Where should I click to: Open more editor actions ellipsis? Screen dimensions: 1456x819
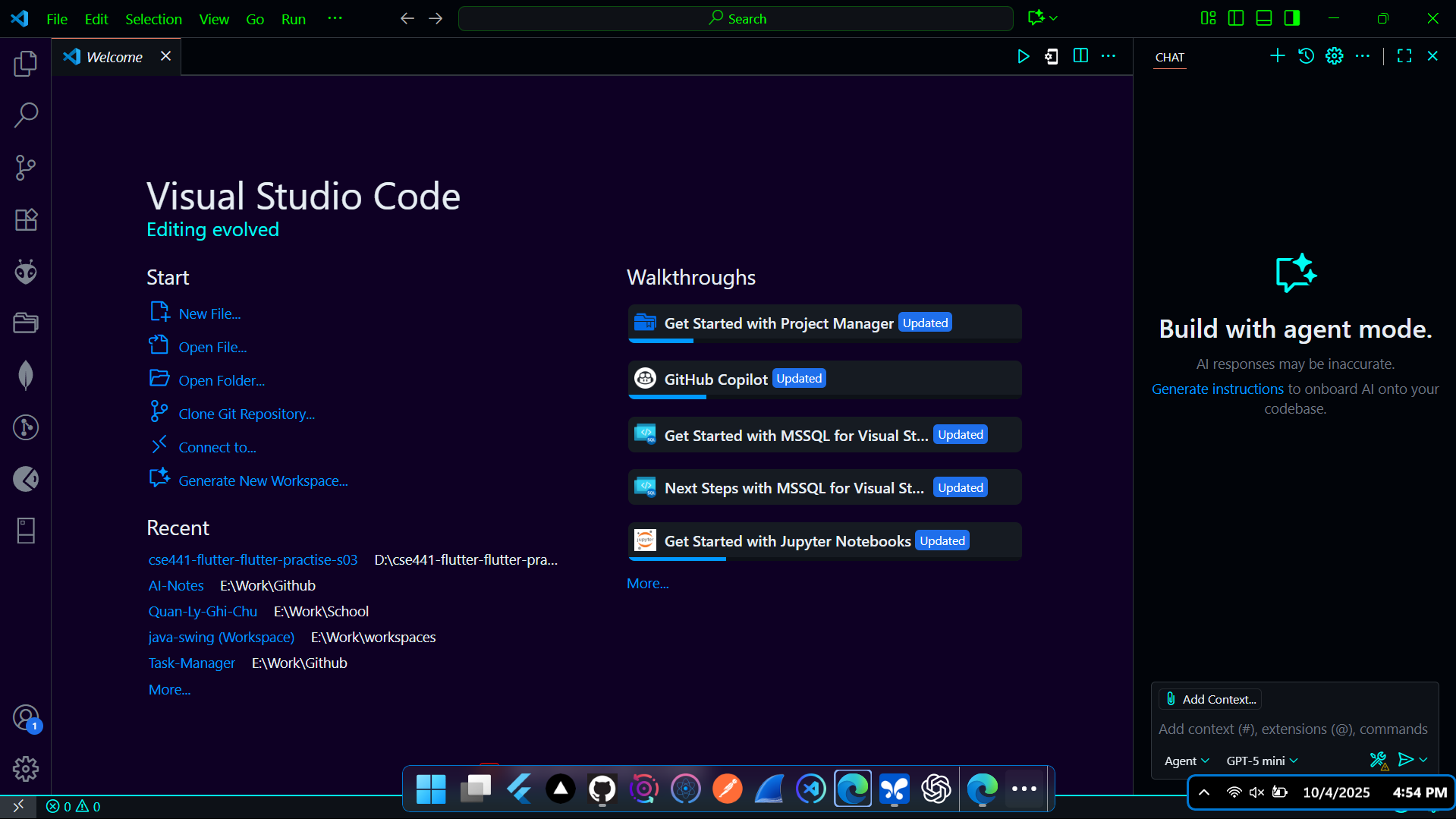(1109, 56)
